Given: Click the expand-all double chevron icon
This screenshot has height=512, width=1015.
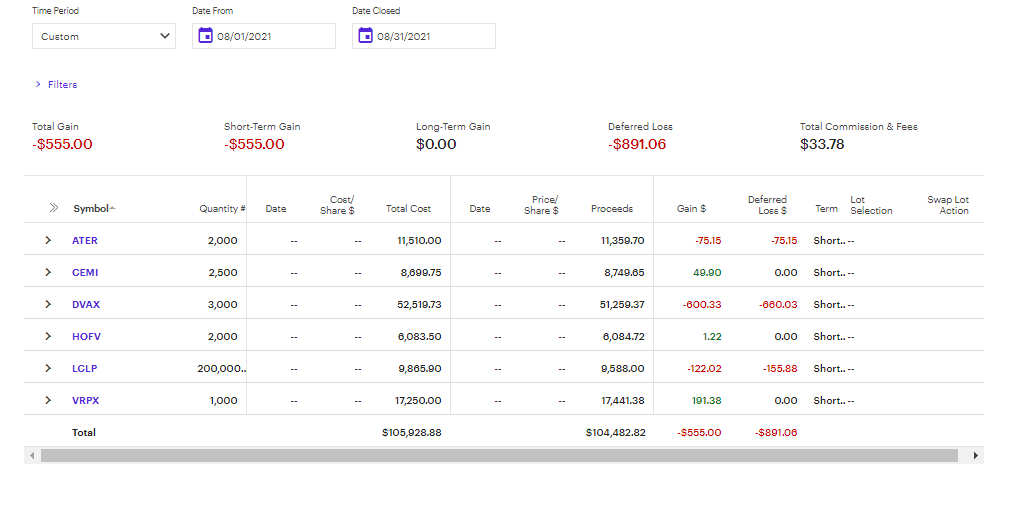Looking at the screenshot, I should 53,208.
